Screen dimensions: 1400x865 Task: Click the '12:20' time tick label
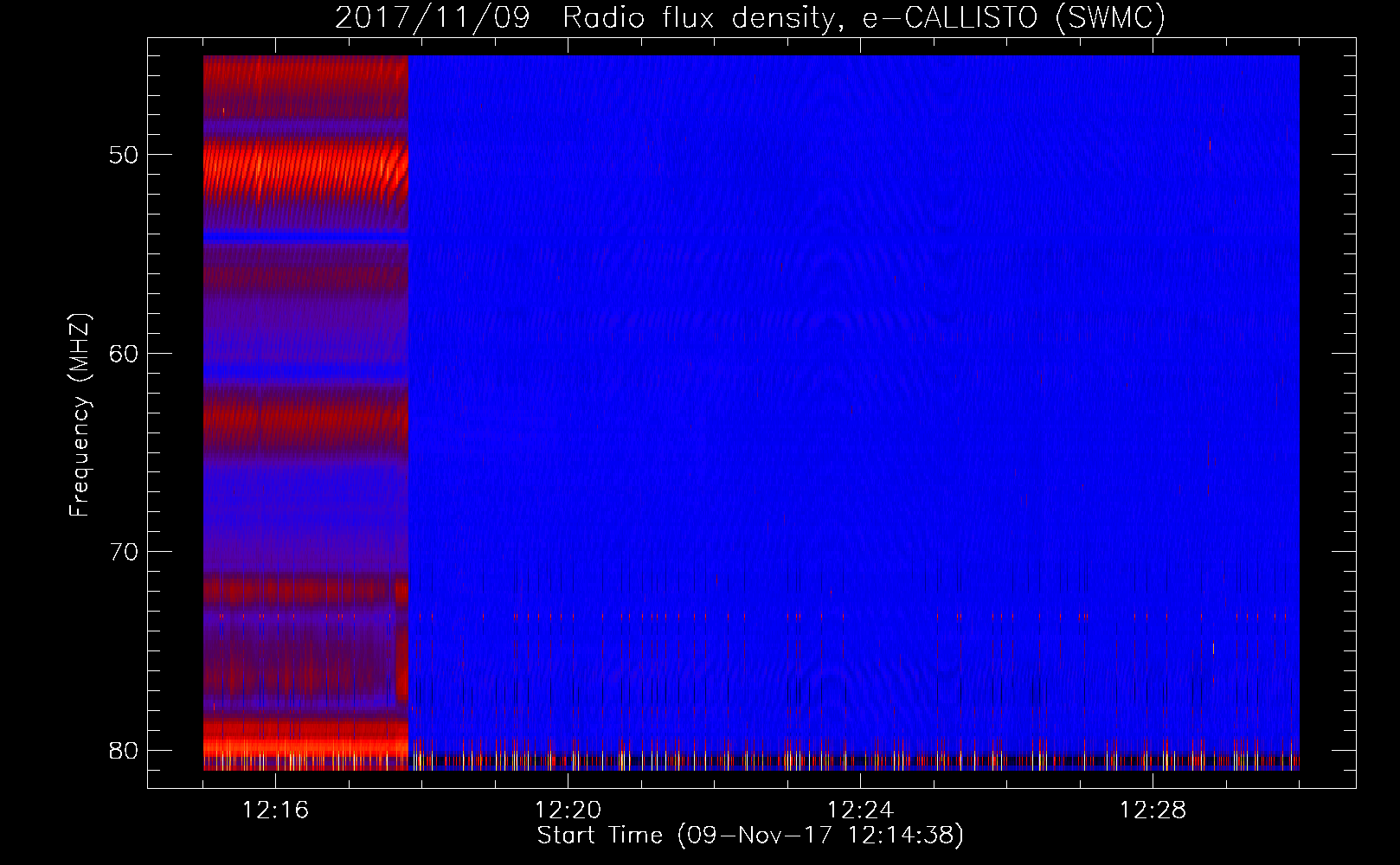[x=568, y=811]
